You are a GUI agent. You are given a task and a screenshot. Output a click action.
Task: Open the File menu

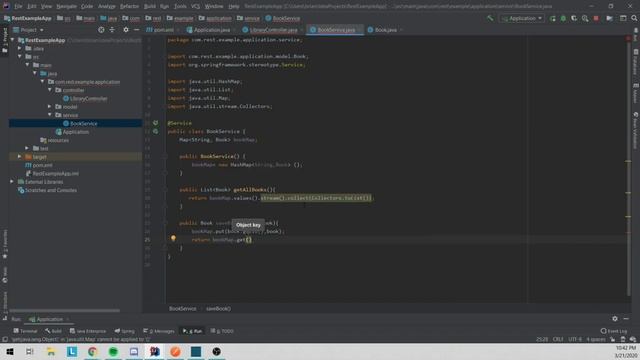point(18,7)
